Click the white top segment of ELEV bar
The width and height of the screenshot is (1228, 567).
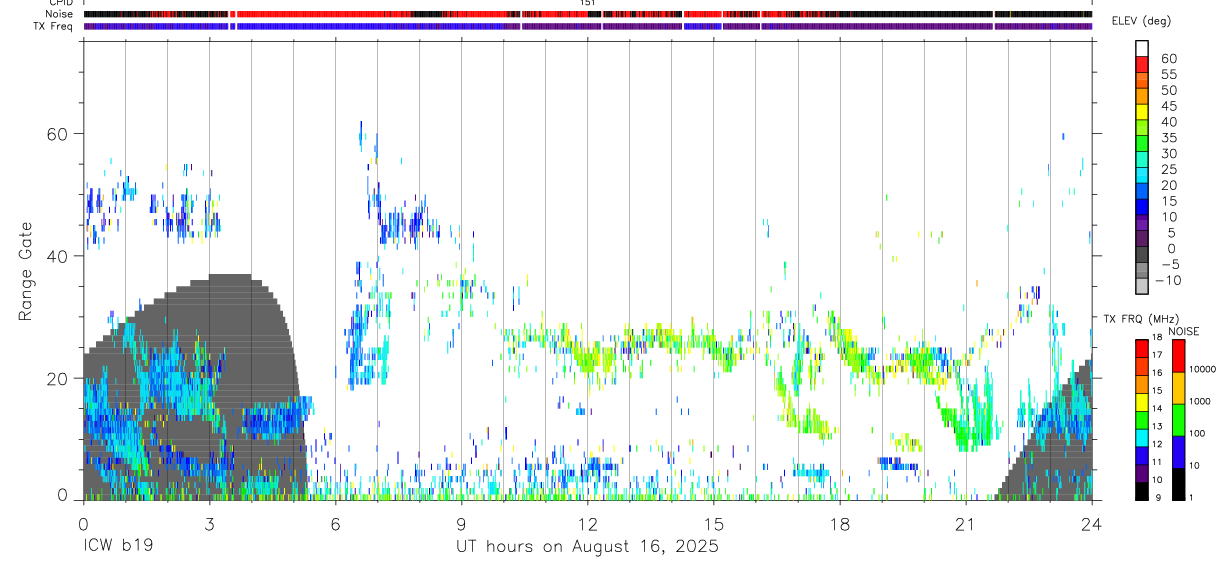[1142, 47]
